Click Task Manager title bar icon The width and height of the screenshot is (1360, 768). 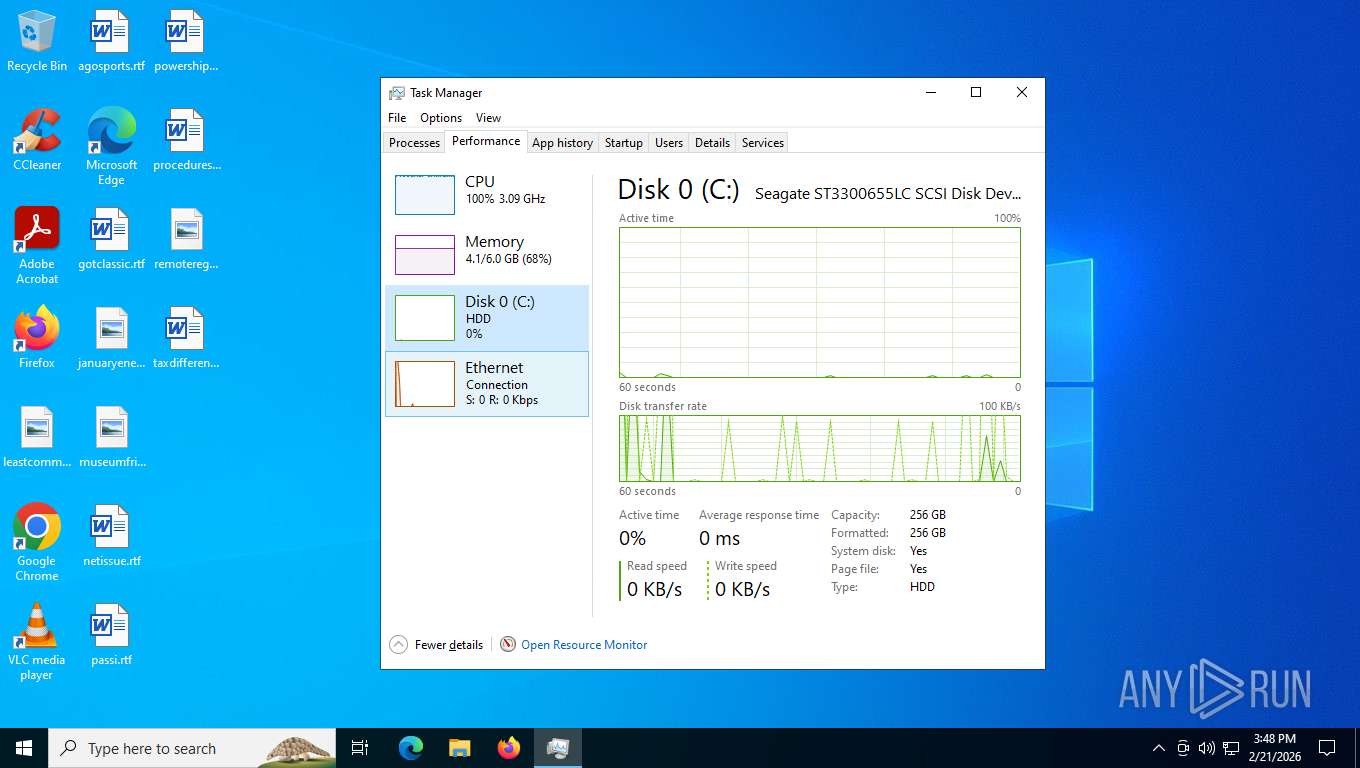(x=397, y=93)
